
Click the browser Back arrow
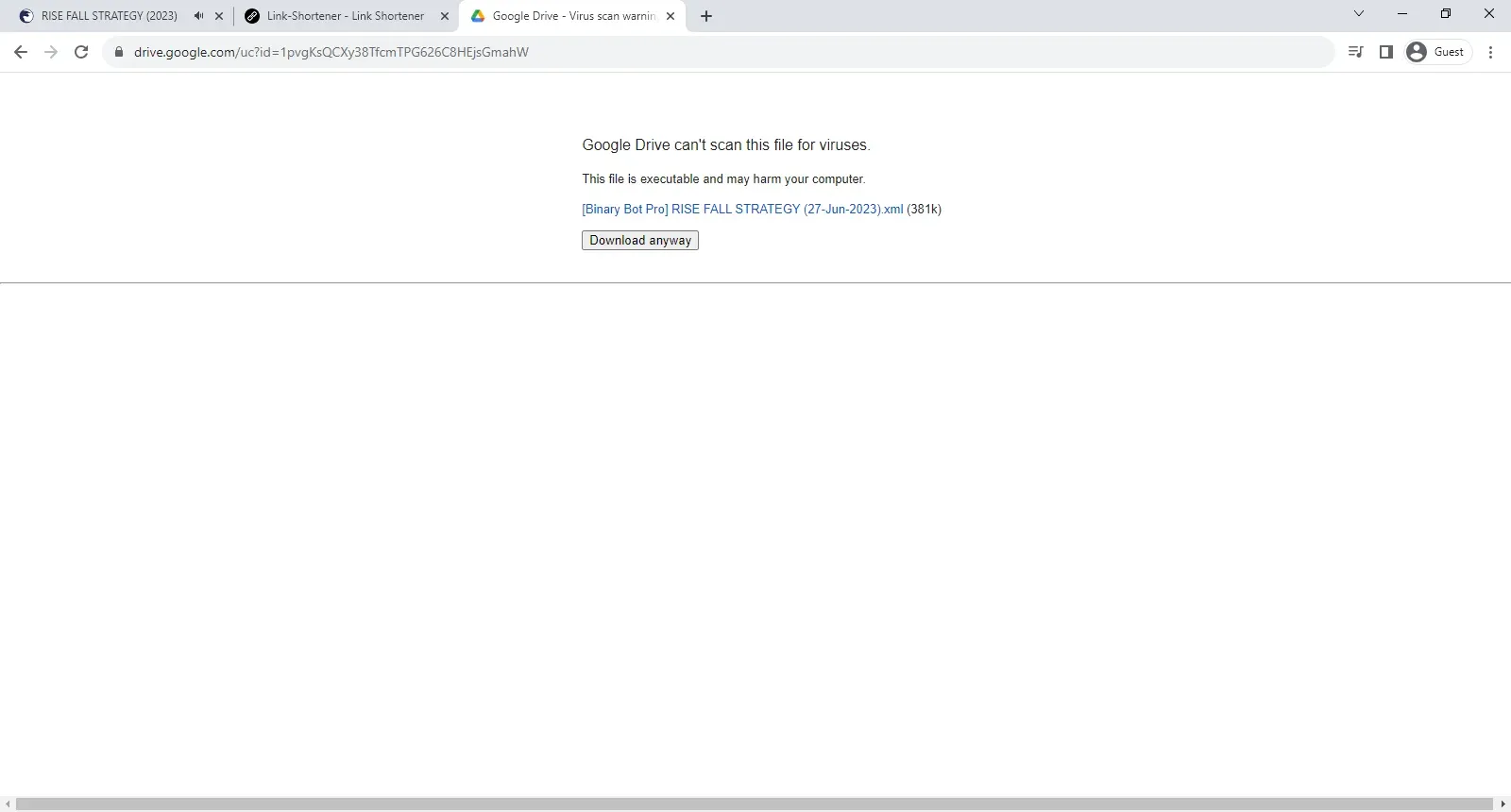21,52
